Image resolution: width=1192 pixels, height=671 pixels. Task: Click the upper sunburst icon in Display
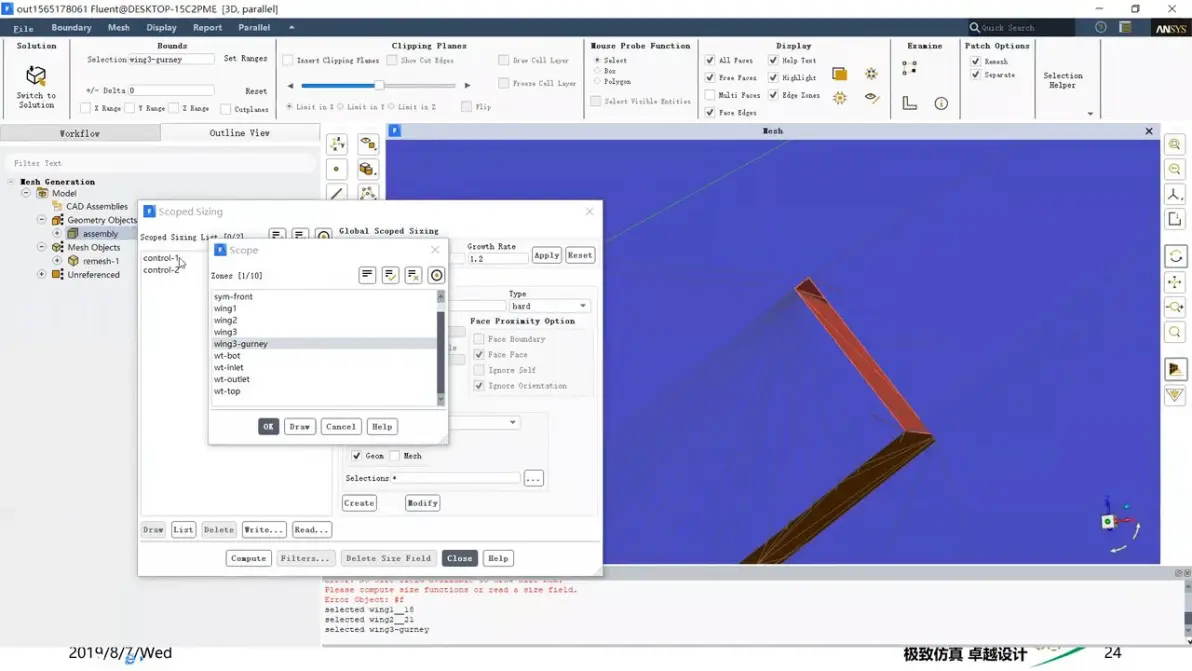point(871,74)
